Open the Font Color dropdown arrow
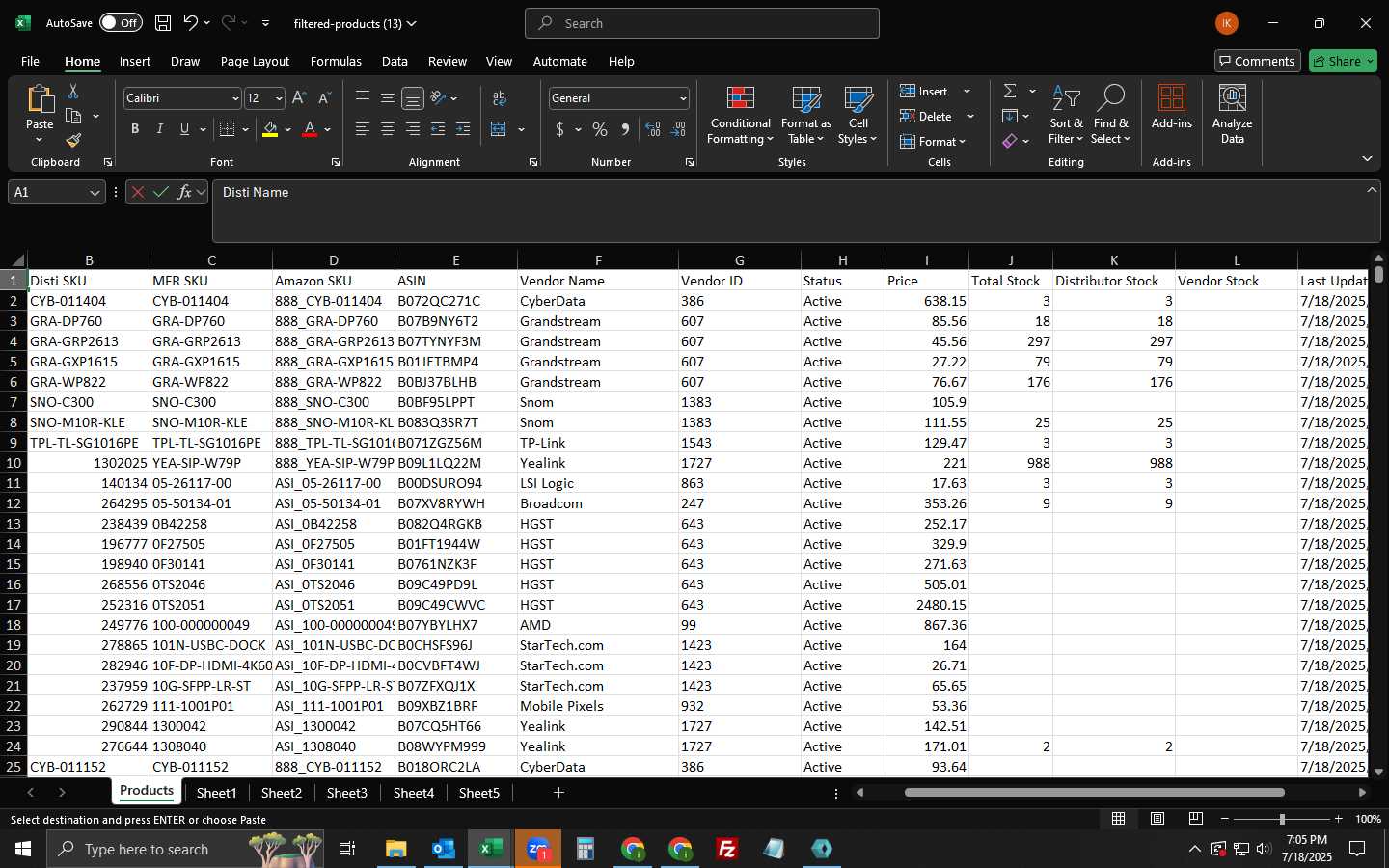Screen dimensions: 1389x868 click(328, 129)
